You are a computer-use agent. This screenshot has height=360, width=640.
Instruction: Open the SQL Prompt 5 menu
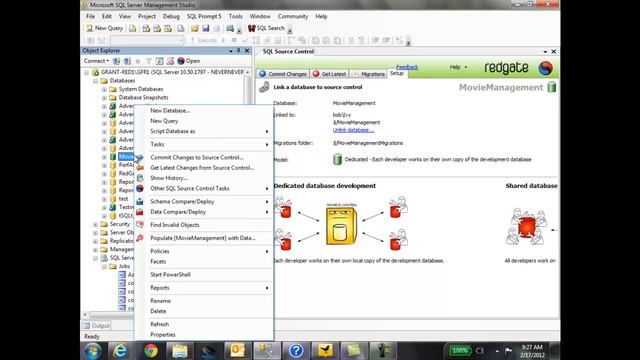pyautogui.click(x=204, y=16)
